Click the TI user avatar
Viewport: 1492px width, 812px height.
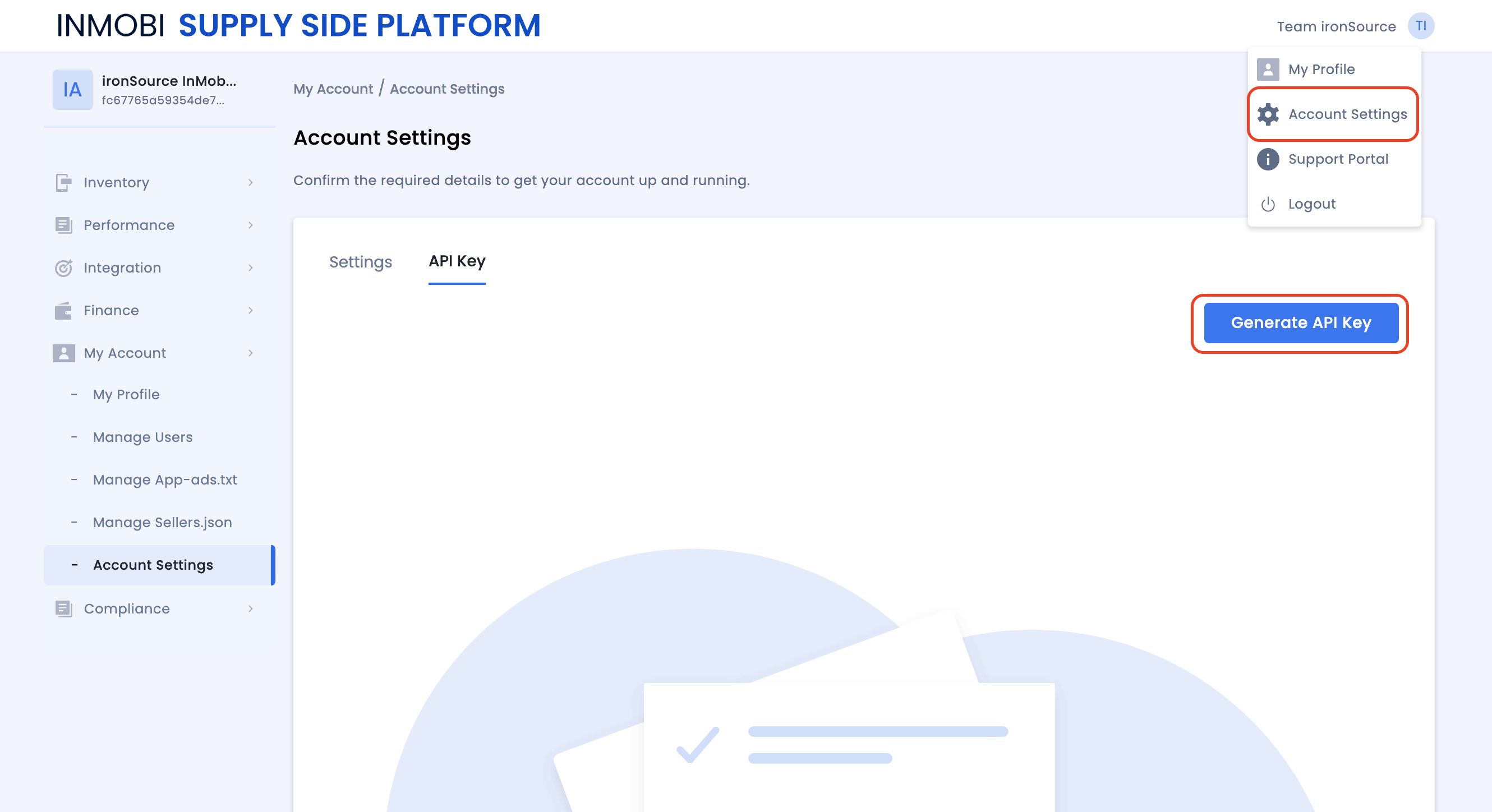(1421, 26)
